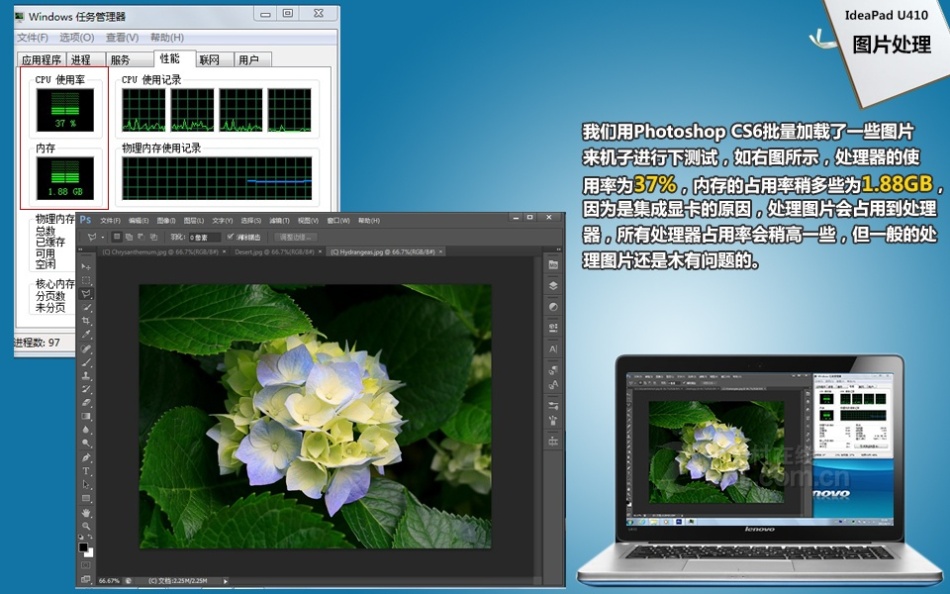Select the Brush tool
The height and width of the screenshot is (594, 950).
86,362
